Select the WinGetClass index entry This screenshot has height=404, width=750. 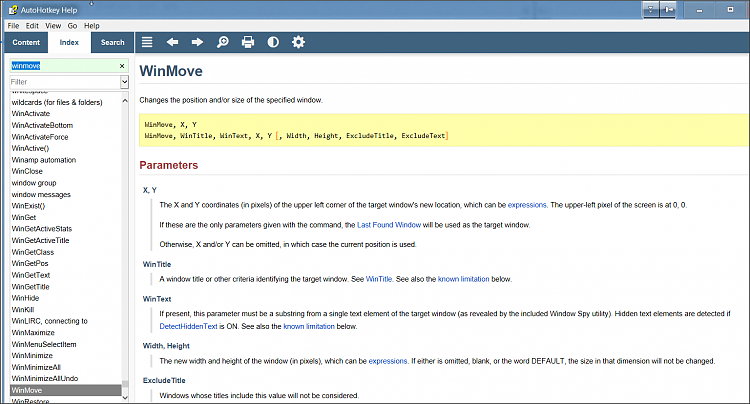[33, 252]
